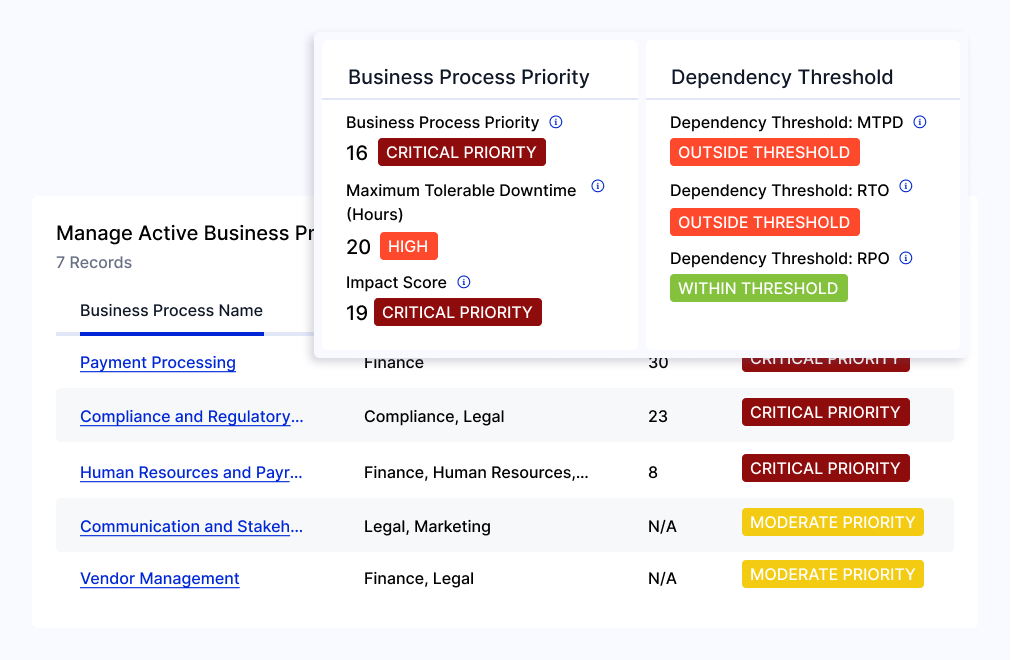Image resolution: width=1011 pixels, height=660 pixels.
Task: Open the Compliance and Regulatory link
Action: point(191,416)
